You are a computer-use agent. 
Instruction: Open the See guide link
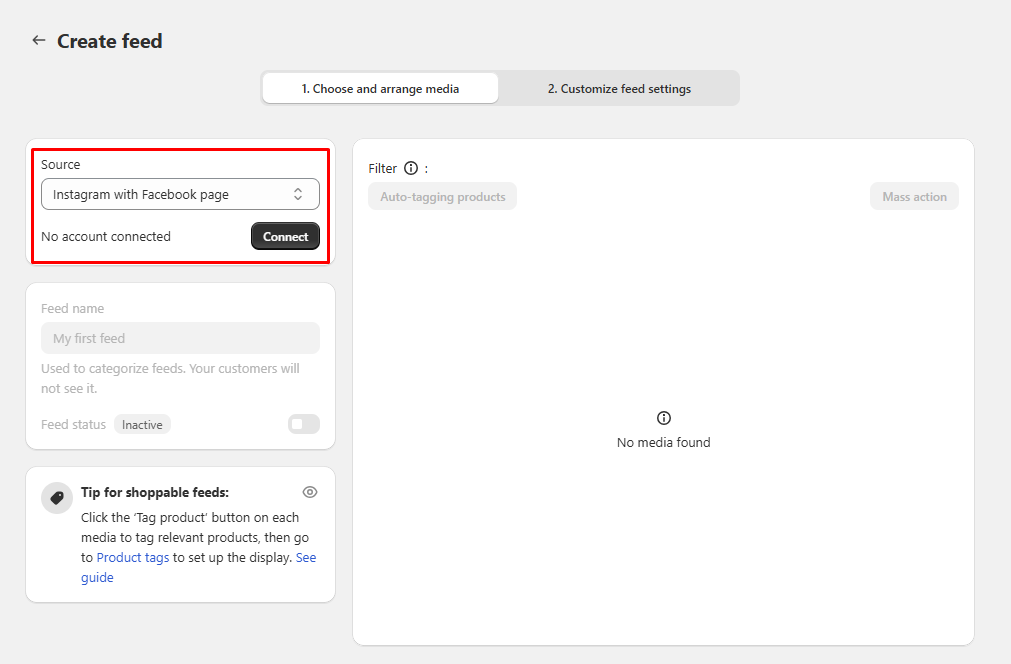pos(305,558)
